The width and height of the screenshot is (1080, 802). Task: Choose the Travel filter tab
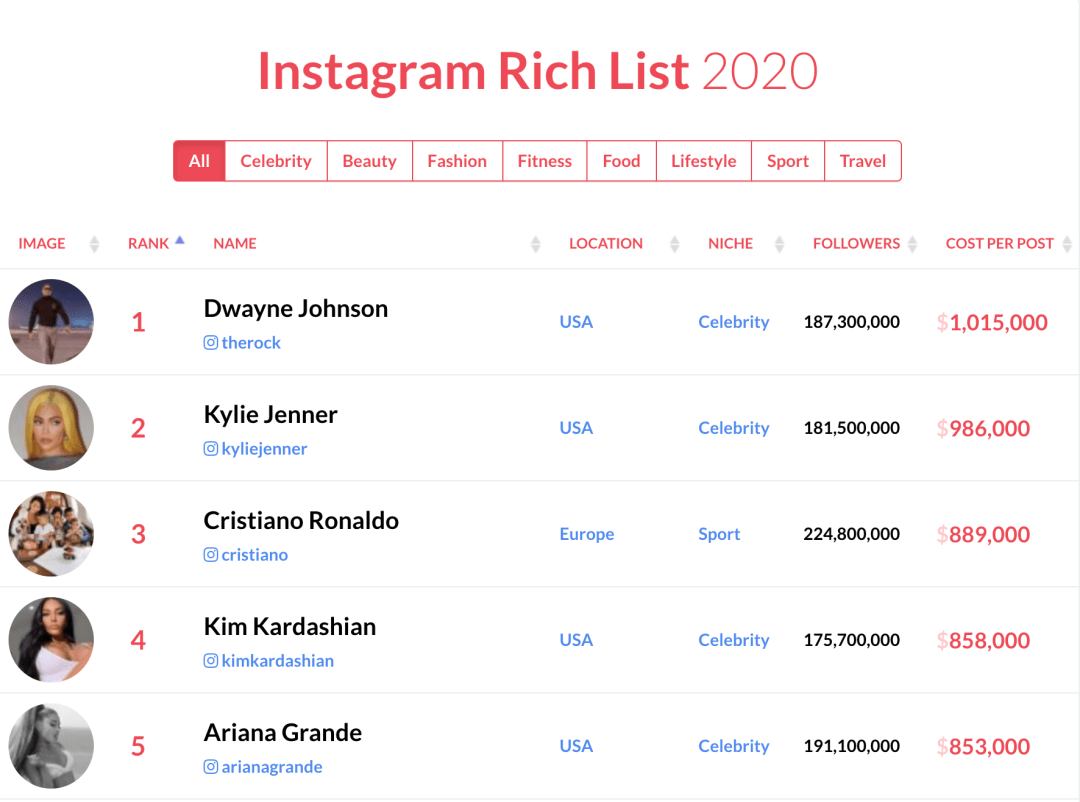[x=863, y=161]
